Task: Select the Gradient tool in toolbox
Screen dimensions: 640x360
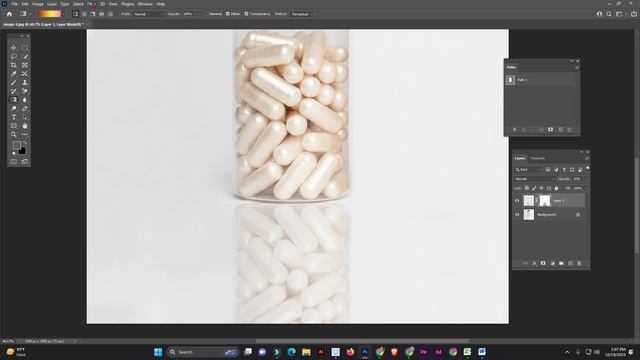Action: (x=13, y=100)
